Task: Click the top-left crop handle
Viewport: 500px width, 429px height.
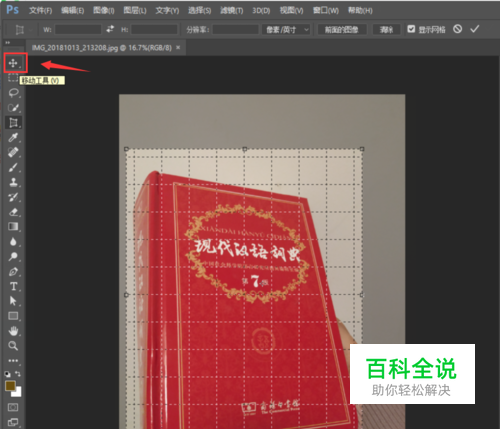Action: click(126, 149)
